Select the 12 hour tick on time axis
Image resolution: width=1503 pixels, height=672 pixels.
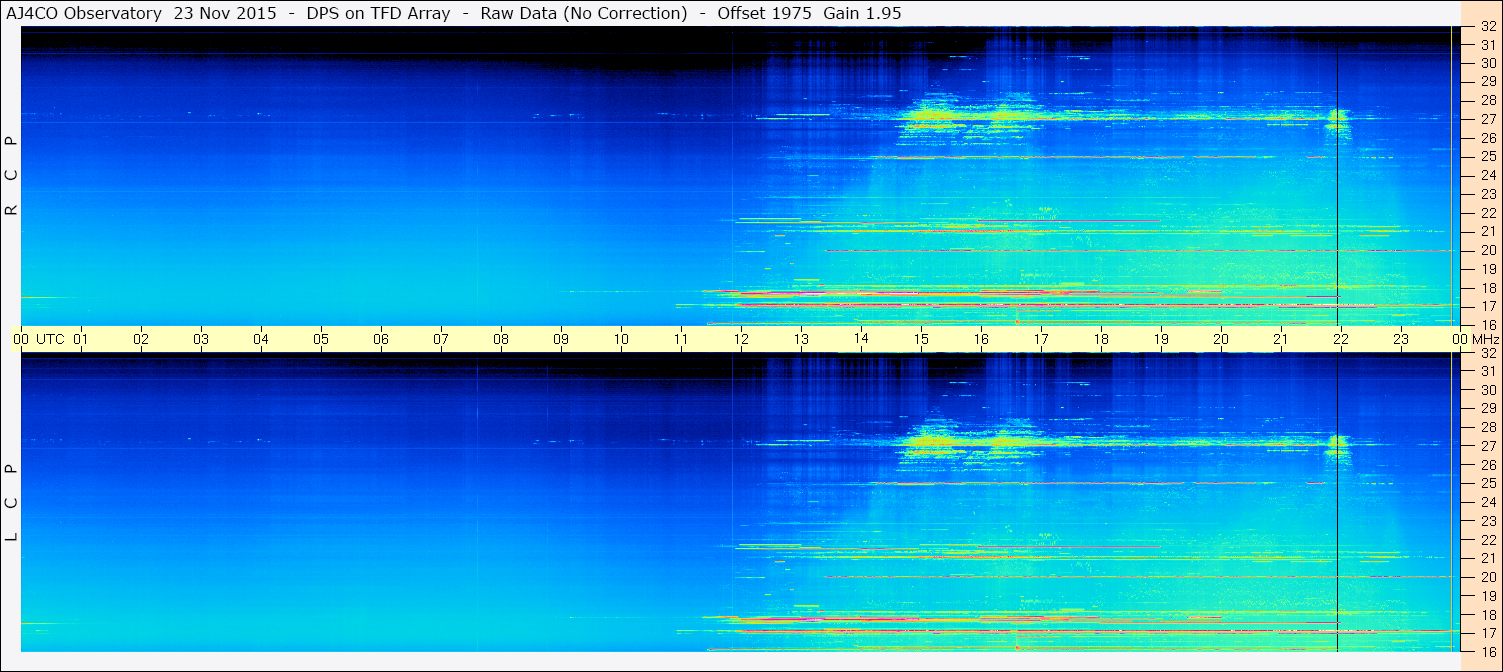(x=741, y=339)
